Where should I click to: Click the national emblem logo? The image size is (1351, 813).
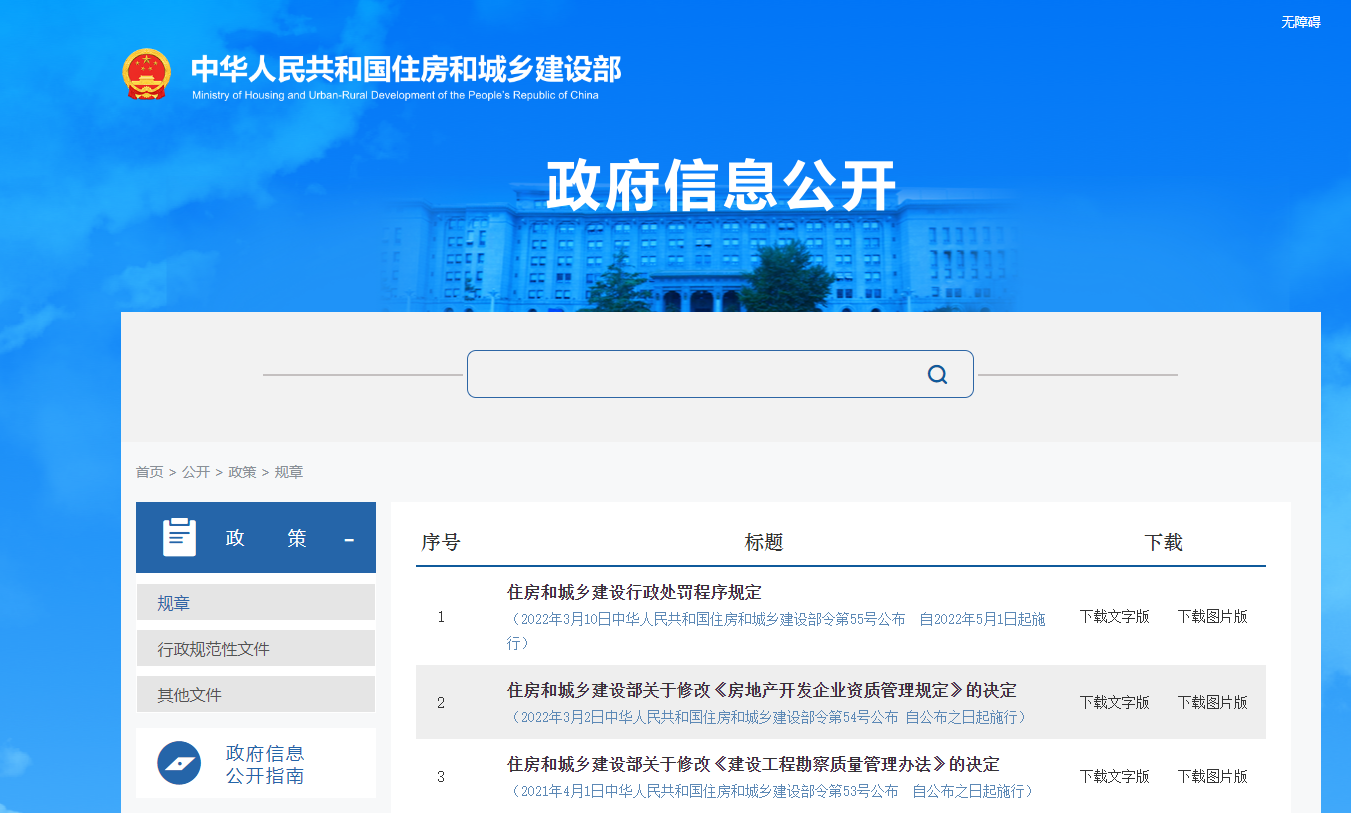tap(147, 74)
